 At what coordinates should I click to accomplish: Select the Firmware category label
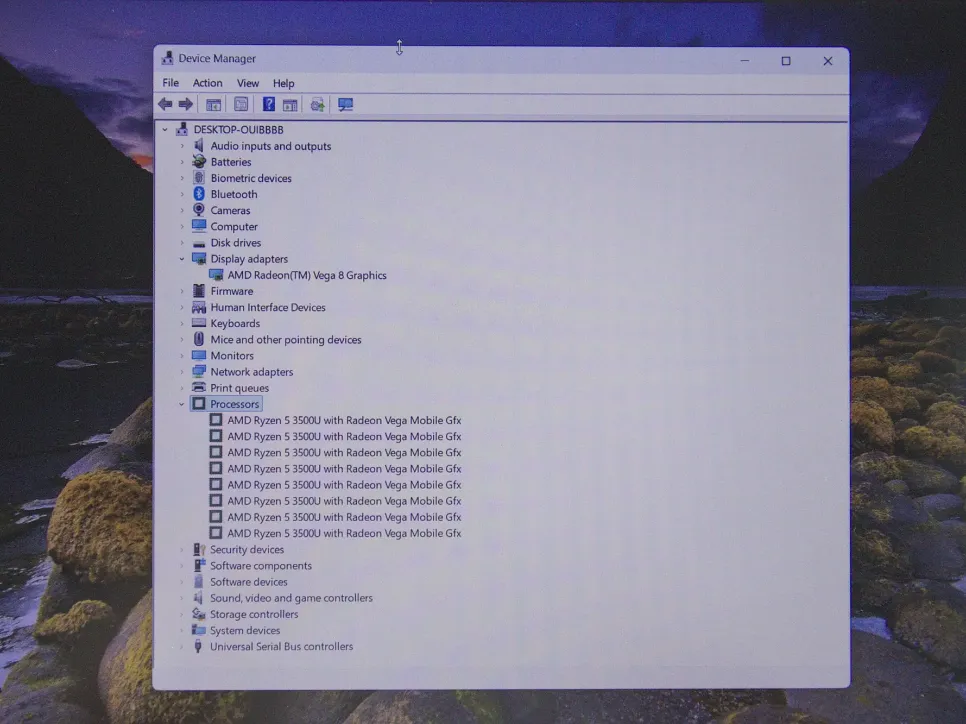point(232,291)
